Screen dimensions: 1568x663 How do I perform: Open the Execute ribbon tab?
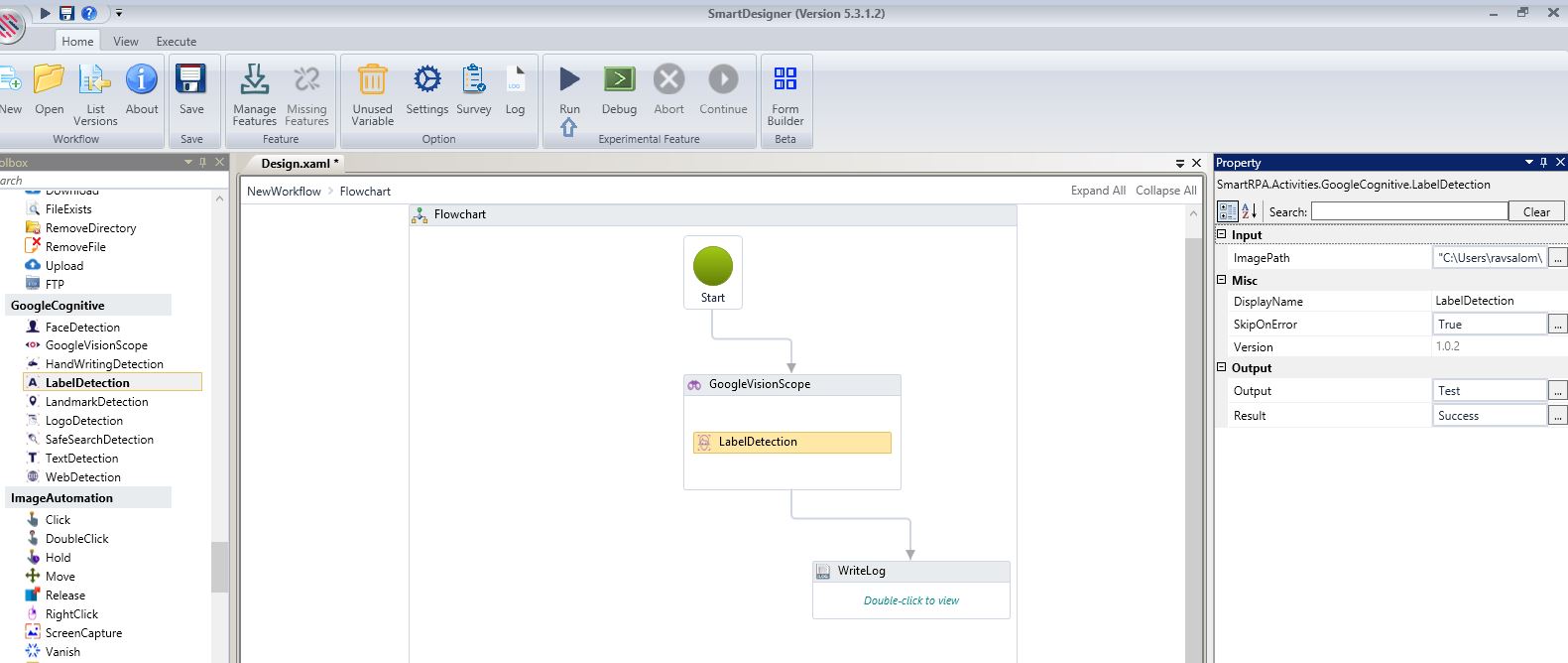pos(176,42)
